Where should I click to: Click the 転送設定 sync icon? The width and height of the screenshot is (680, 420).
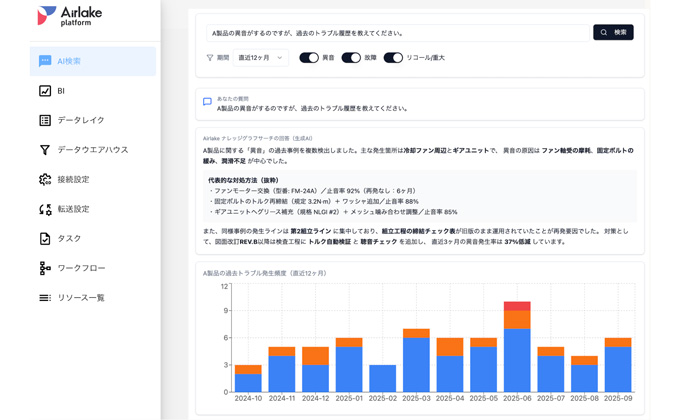(45, 209)
